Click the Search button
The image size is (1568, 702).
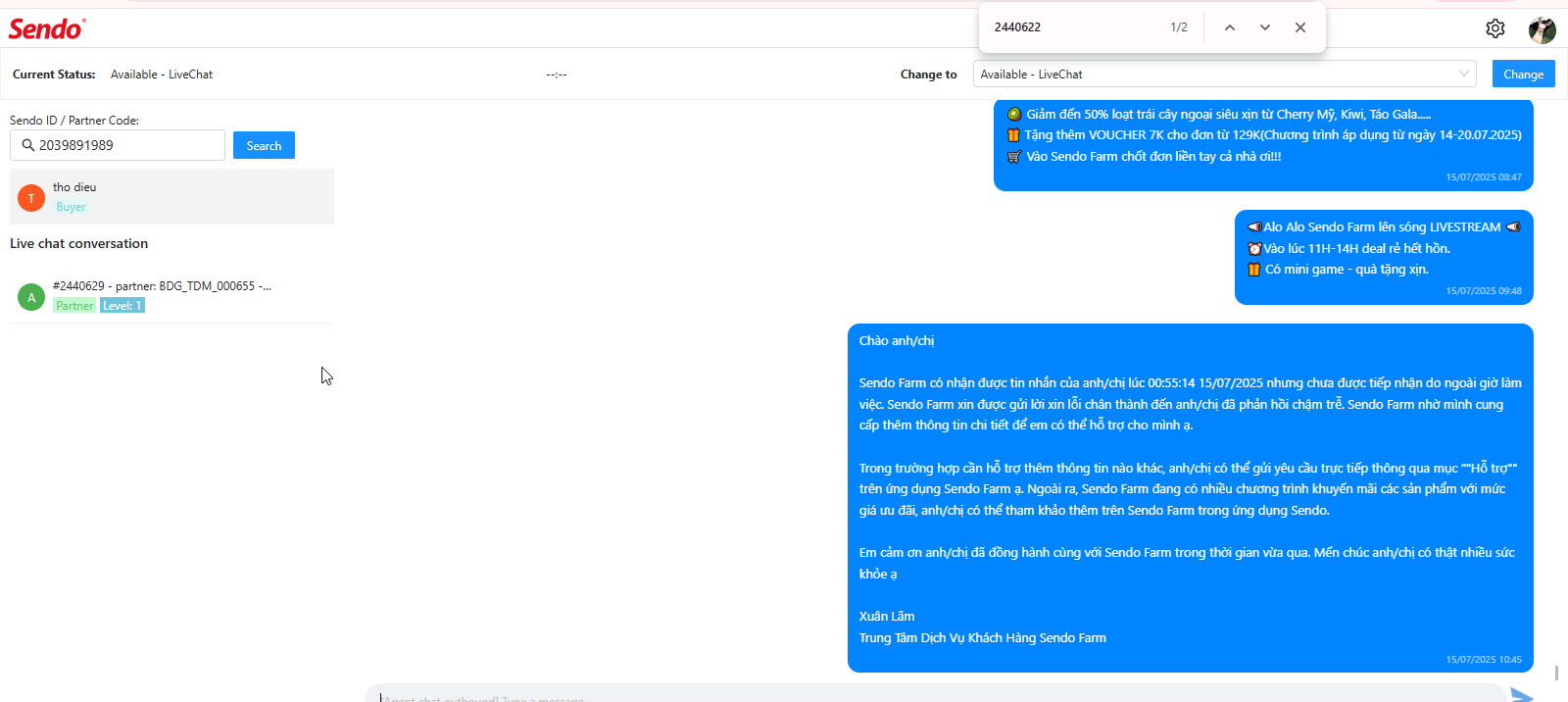[264, 145]
